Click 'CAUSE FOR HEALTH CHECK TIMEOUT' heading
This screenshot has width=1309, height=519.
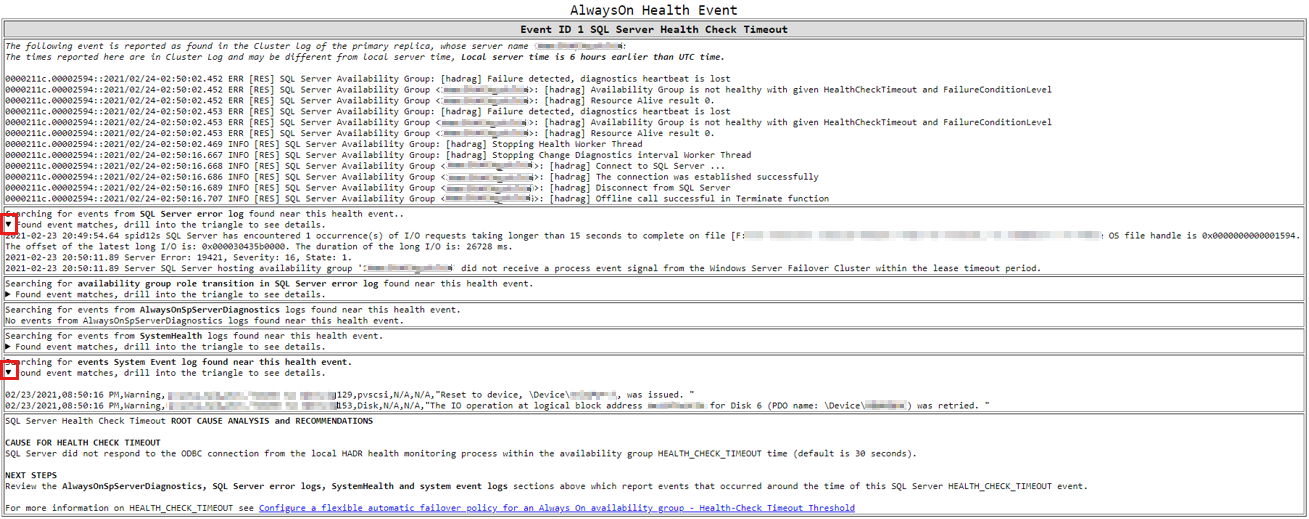83,442
